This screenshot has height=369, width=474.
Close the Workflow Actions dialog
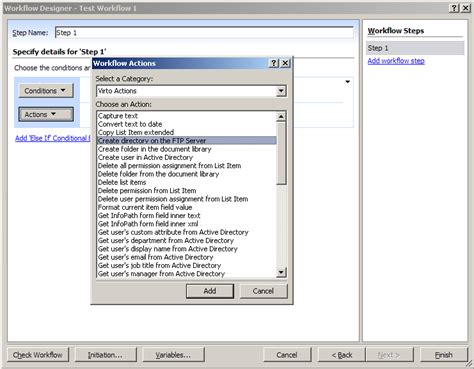(x=285, y=63)
